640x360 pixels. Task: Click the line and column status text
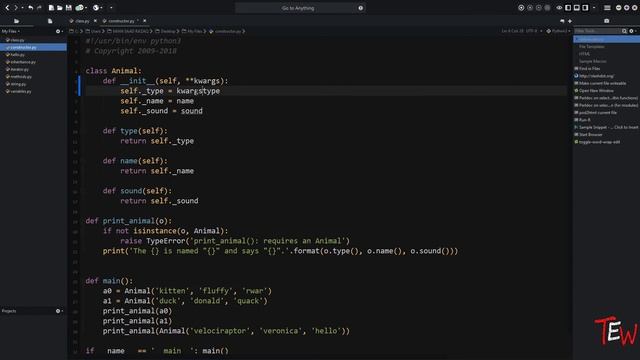pyautogui.click(x=512, y=31)
